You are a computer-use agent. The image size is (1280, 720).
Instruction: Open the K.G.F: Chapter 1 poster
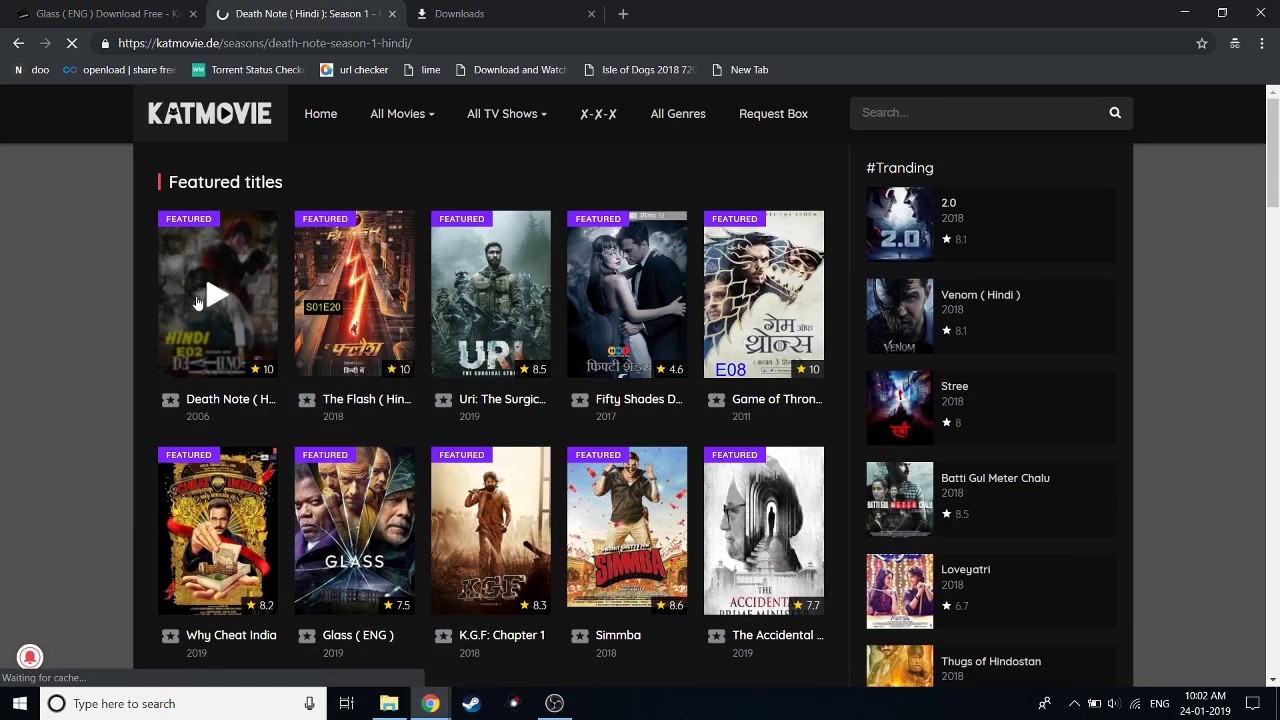click(490, 530)
